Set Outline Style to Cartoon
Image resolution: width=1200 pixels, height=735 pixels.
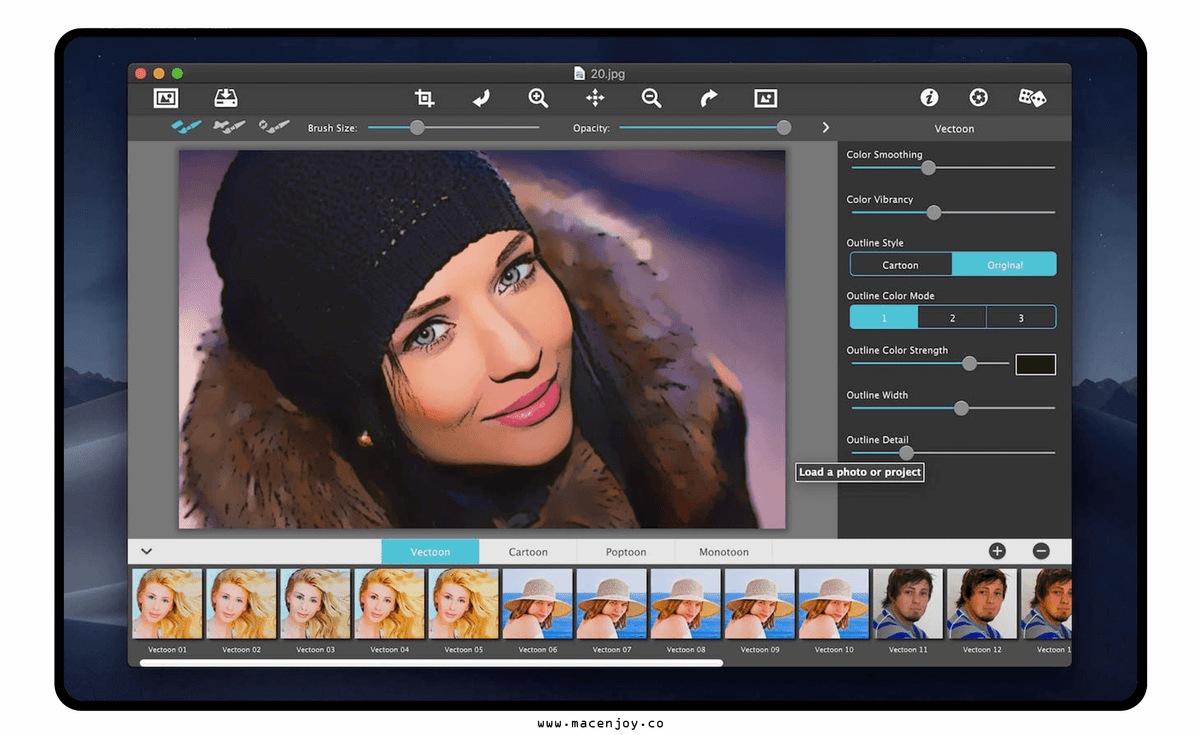pyautogui.click(x=901, y=265)
